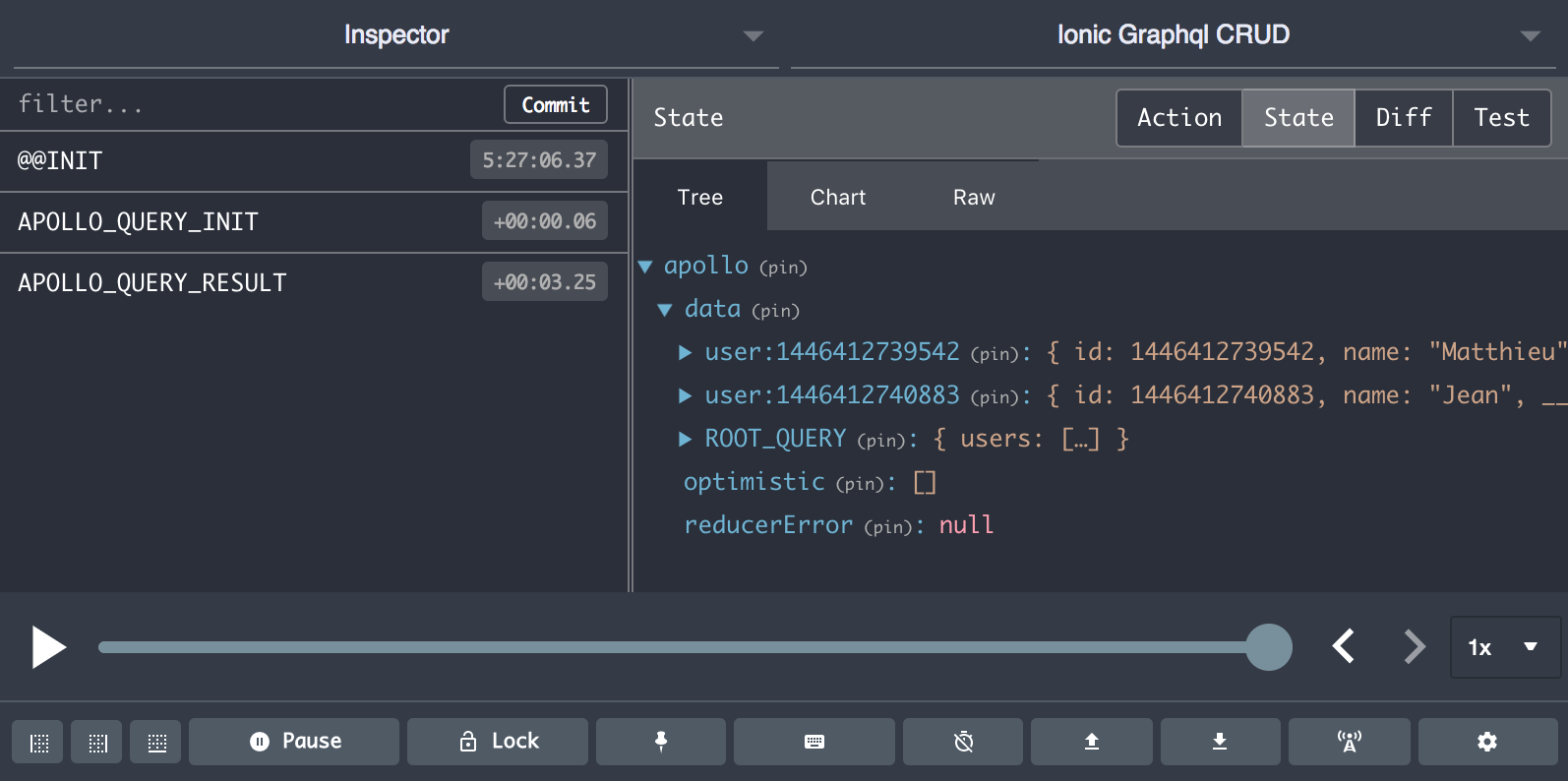This screenshot has height=781, width=1568.
Task: Click the +00:03.25 time badge
Action: [545, 282]
